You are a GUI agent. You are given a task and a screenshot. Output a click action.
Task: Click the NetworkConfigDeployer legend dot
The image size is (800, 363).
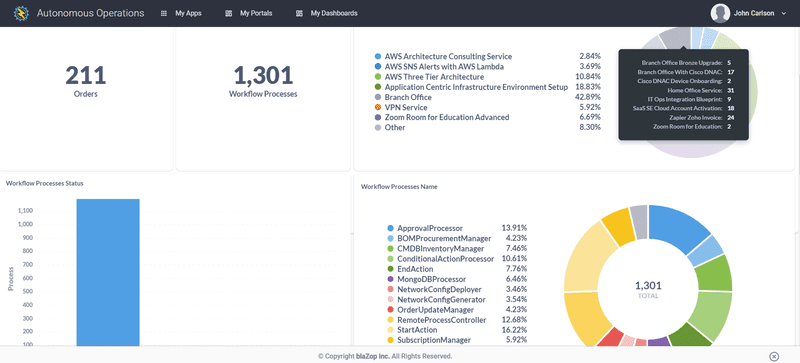390,289
